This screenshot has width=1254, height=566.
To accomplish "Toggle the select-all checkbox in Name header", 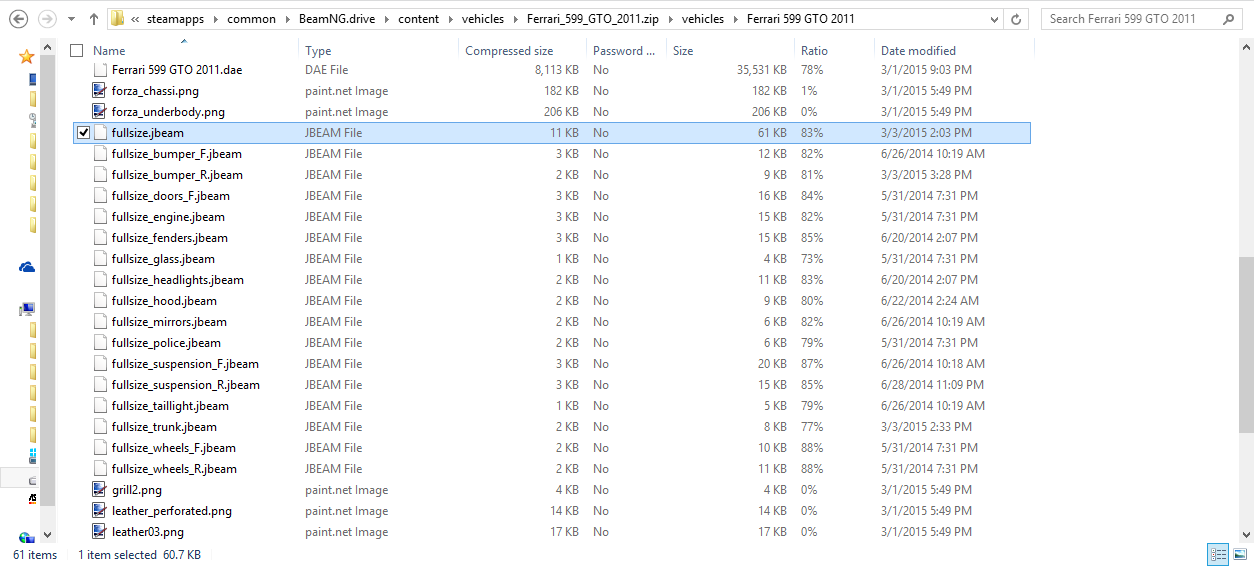I will click(x=77, y=50).
